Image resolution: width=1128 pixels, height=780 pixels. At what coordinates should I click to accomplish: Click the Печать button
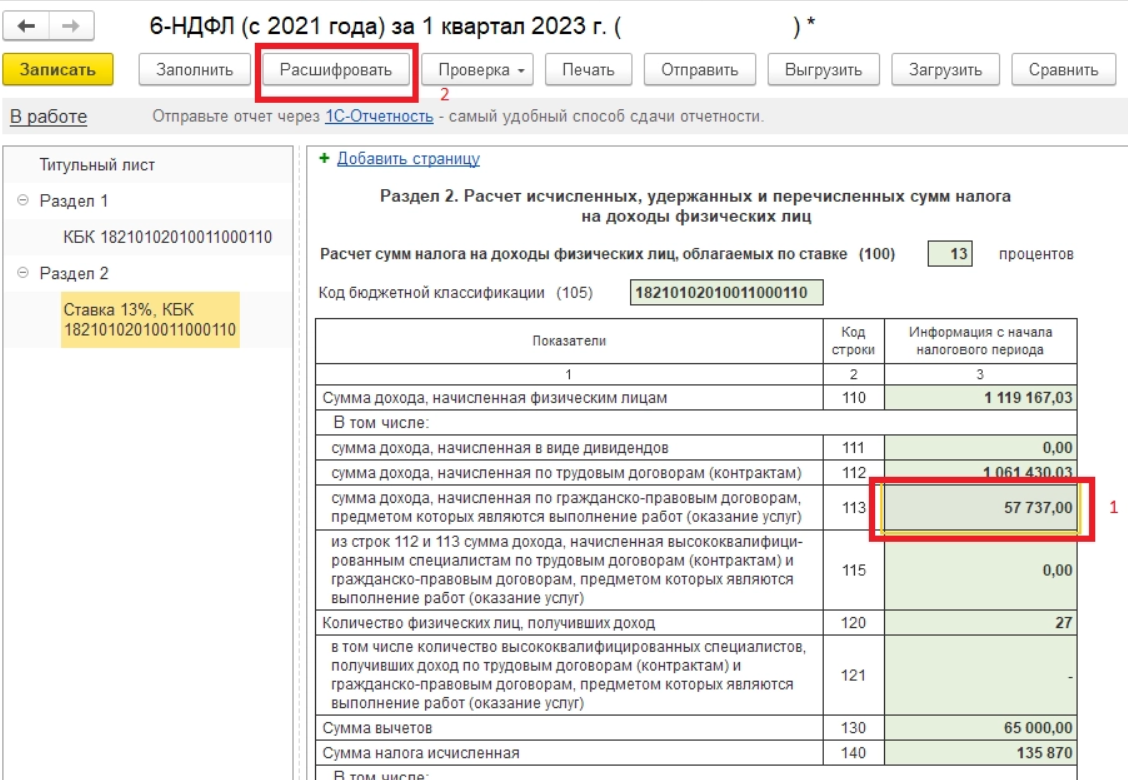(588, 70)
